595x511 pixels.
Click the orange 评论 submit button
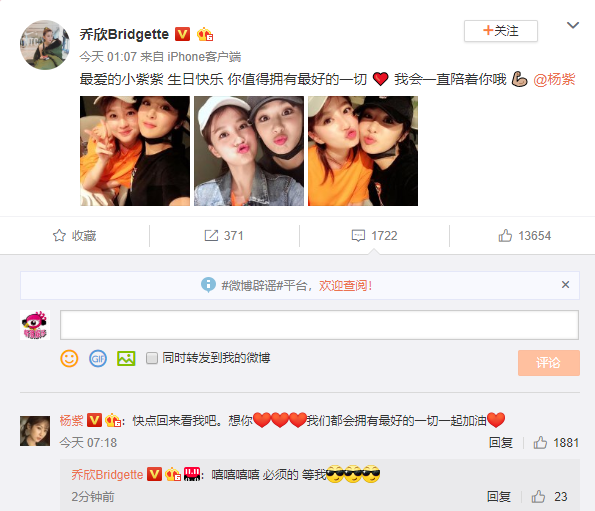click(x=549, y=363)
